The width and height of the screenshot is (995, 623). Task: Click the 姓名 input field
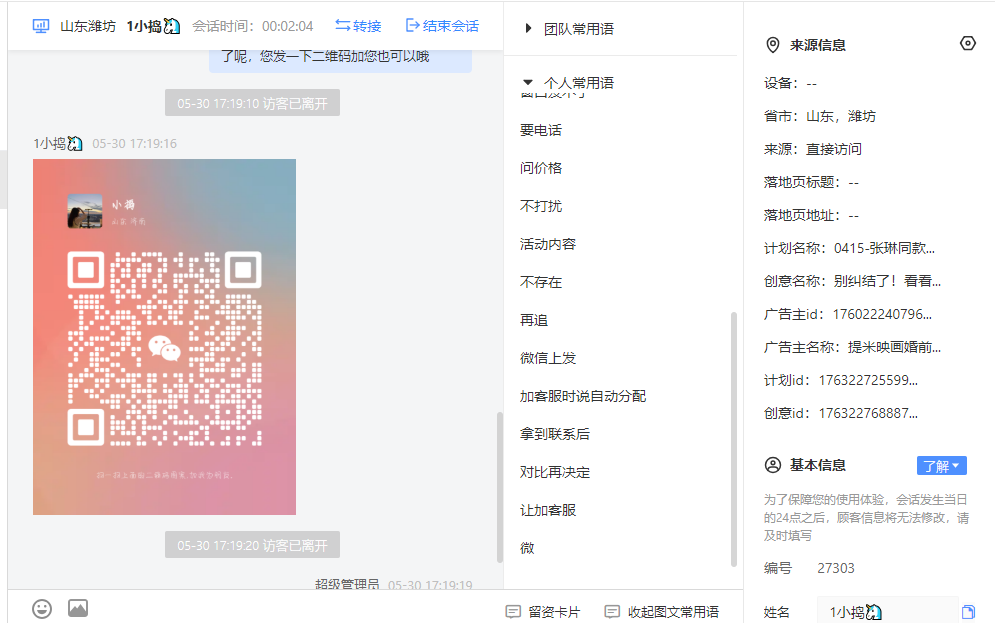click(887, 612)
